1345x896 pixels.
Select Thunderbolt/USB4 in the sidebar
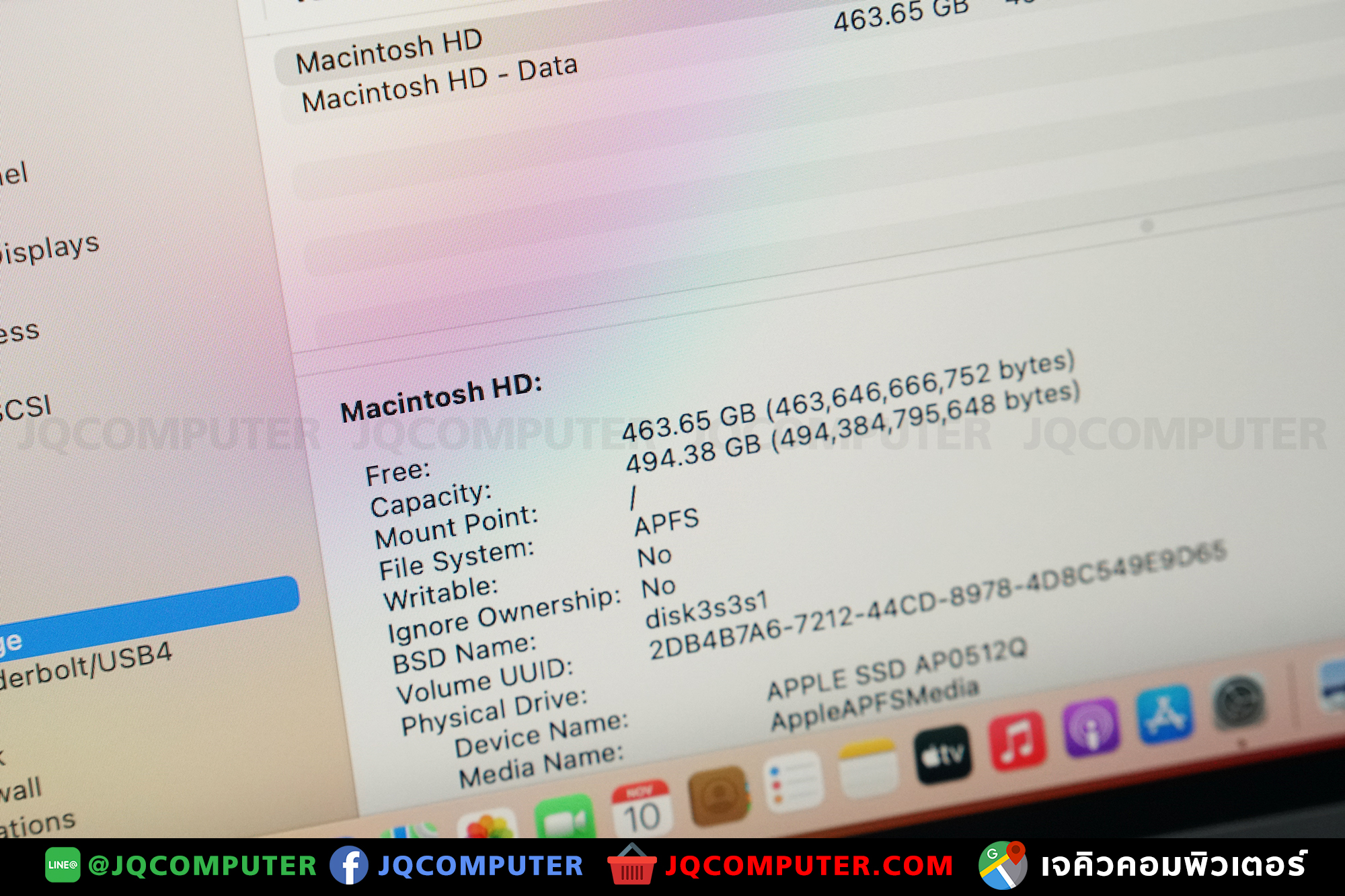(x=86, y=665)
